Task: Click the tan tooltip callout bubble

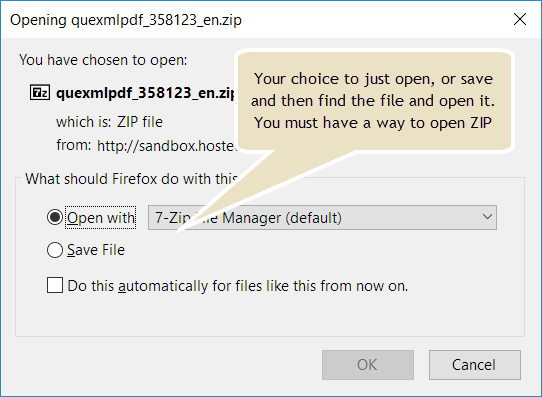Action: click(x=374, y=101)
